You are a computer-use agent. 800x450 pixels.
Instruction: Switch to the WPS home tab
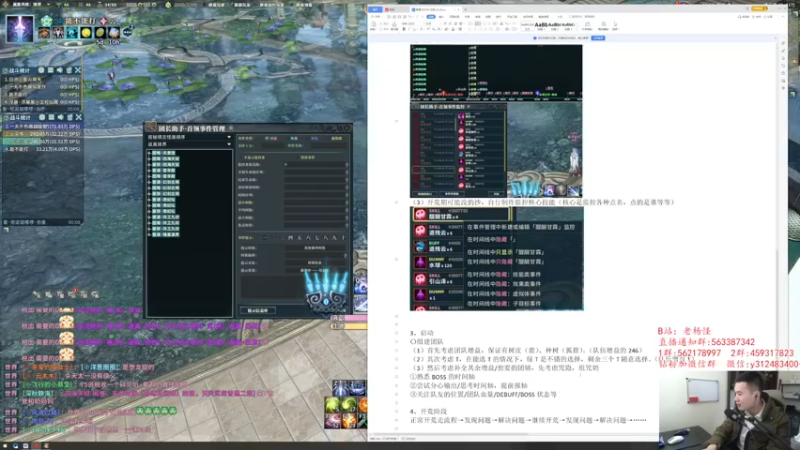tap(376, 9)
